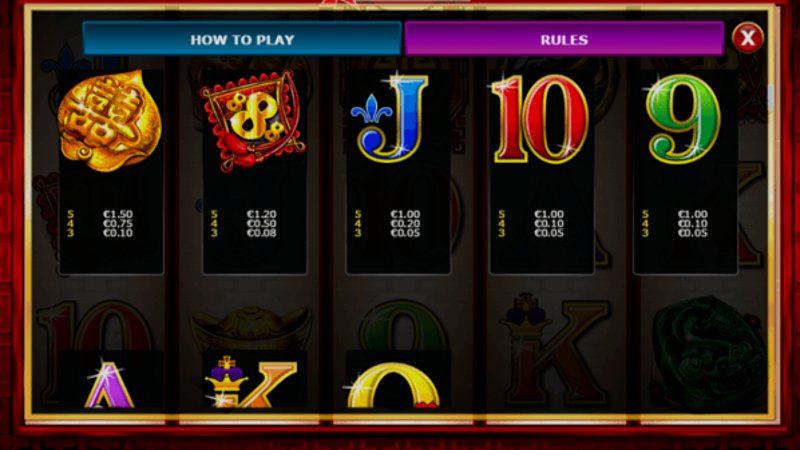Select the yellow Q card symbol
This screenshot has height=450, width=800.
[x=394, y=385]
